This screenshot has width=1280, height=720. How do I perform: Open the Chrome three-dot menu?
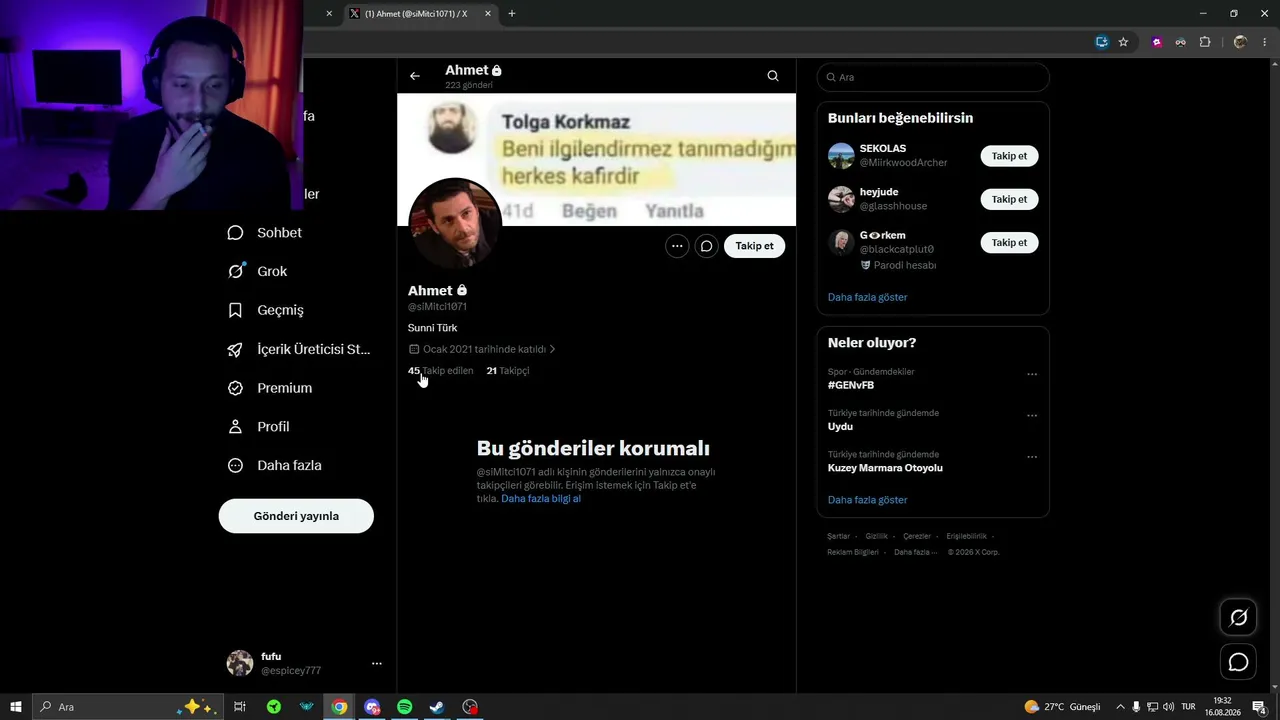tap(1264, 42)
